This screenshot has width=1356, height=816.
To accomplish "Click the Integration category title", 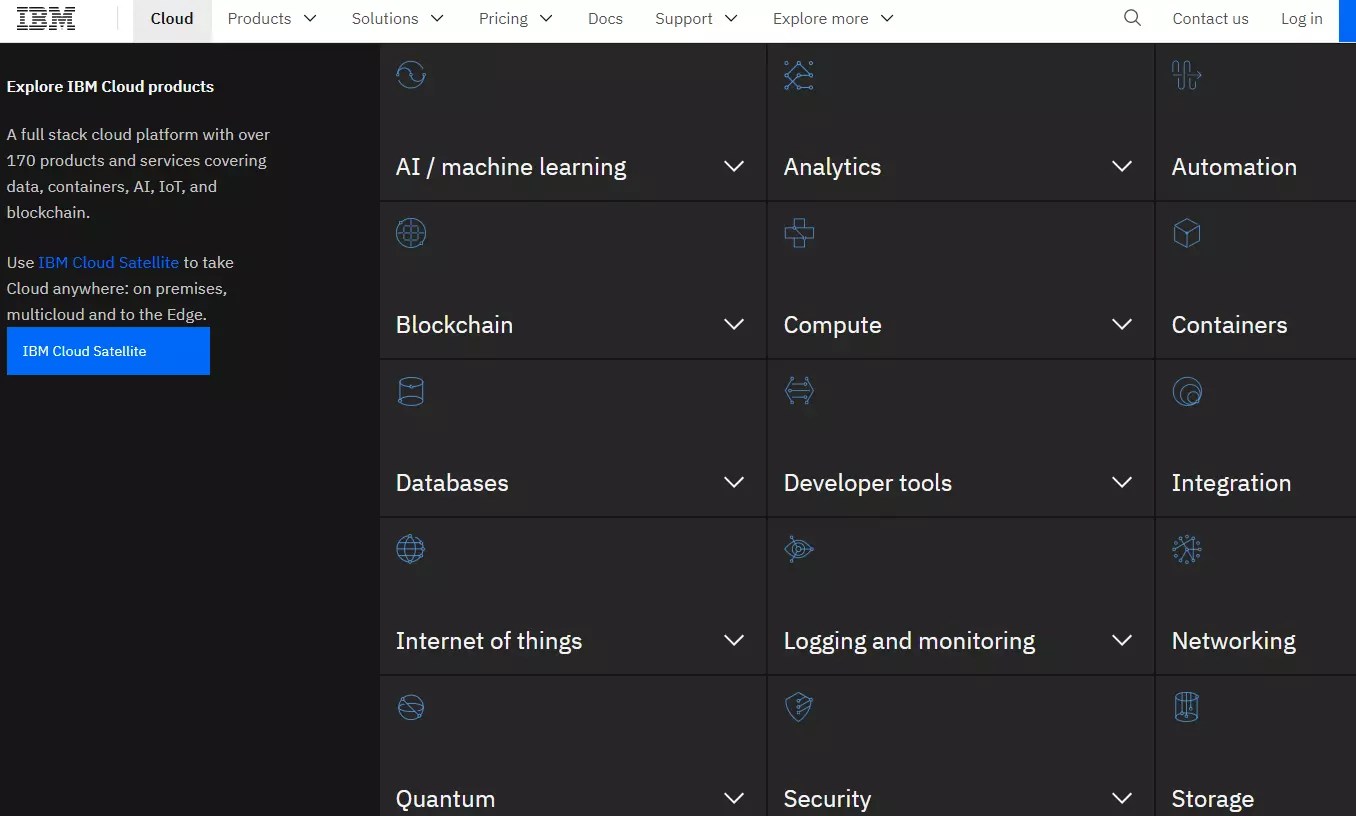I will (x=1231, y=483).
